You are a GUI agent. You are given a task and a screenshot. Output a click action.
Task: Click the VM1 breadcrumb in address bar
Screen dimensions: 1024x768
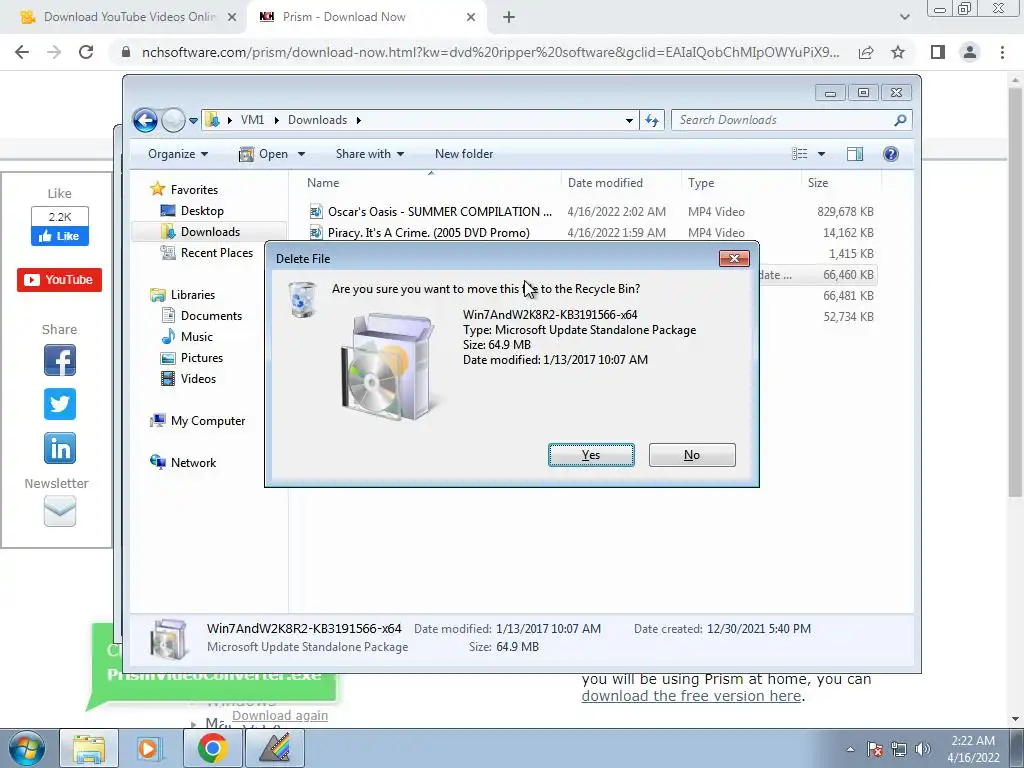pyautogui.click(x=252, y=120)
